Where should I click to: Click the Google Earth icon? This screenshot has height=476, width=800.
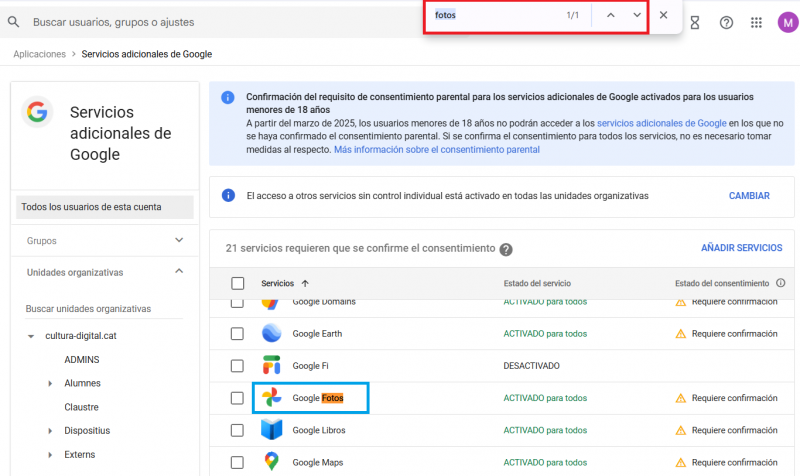point(271,333)
